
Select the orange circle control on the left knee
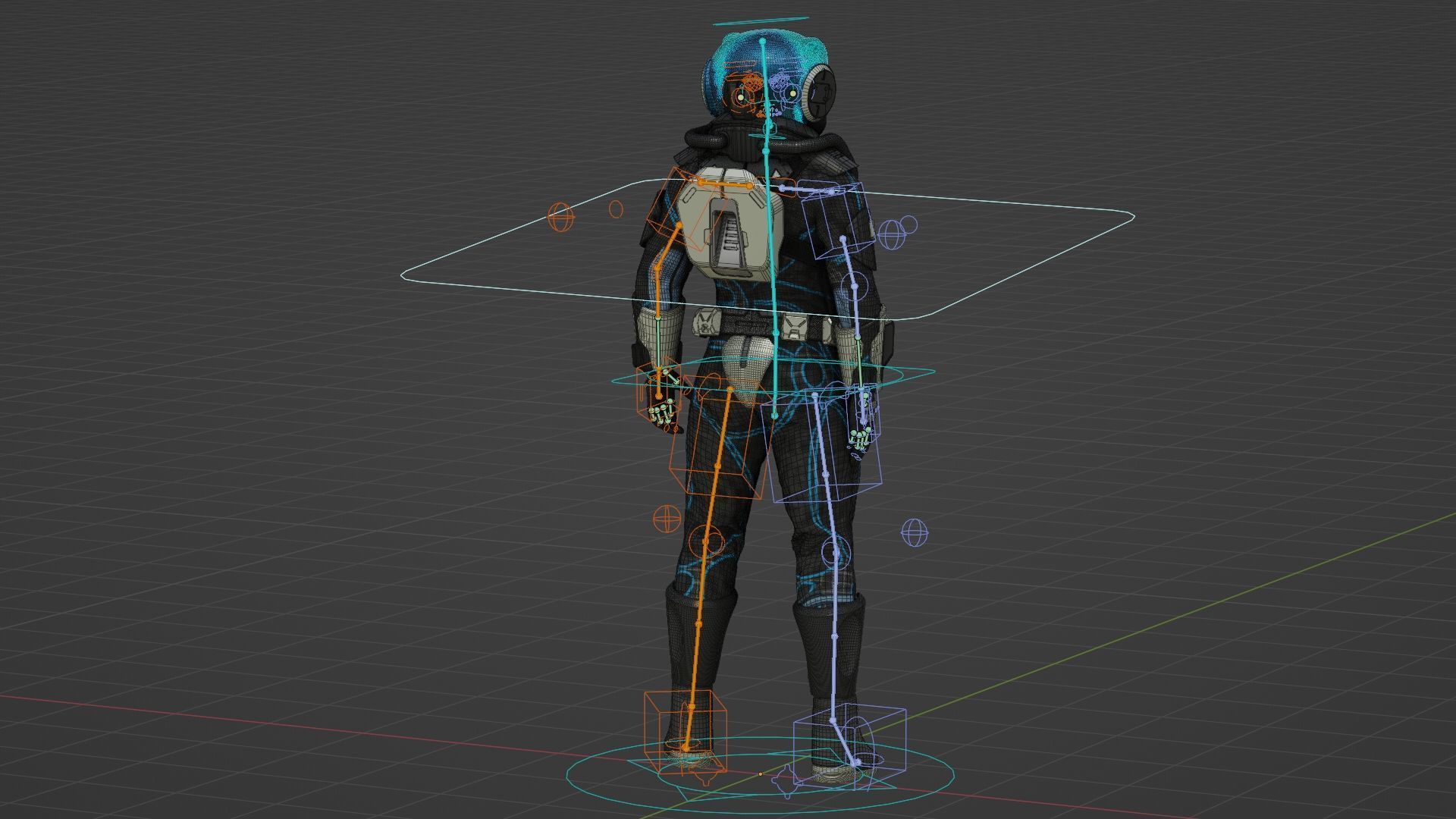(707, 541)
